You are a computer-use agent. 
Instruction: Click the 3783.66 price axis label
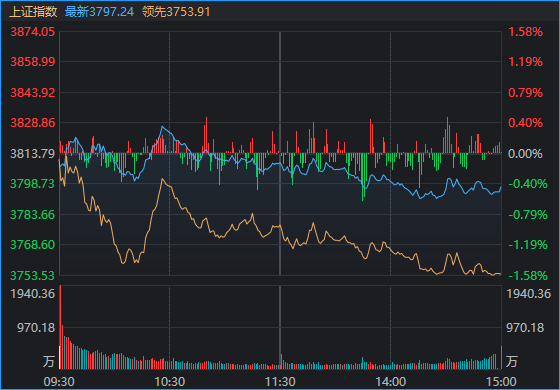[33, 215]
